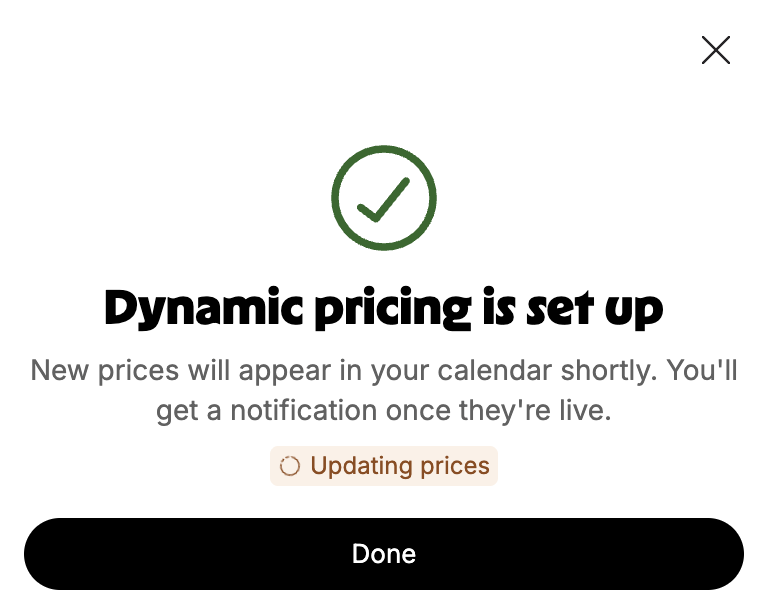Dismiss the confirmation via the top-right X

pos(715,50)
